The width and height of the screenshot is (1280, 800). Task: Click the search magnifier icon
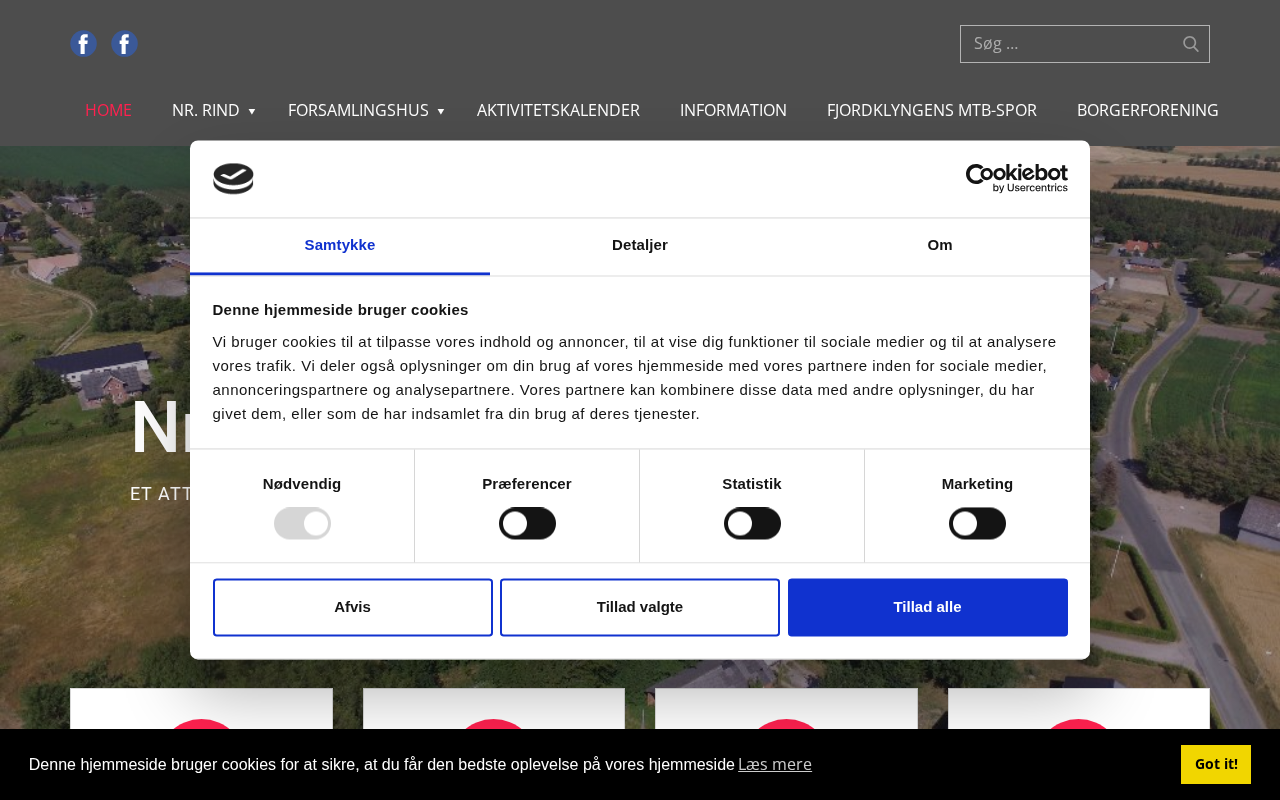pyautogui.click(x=1190, y=44)
